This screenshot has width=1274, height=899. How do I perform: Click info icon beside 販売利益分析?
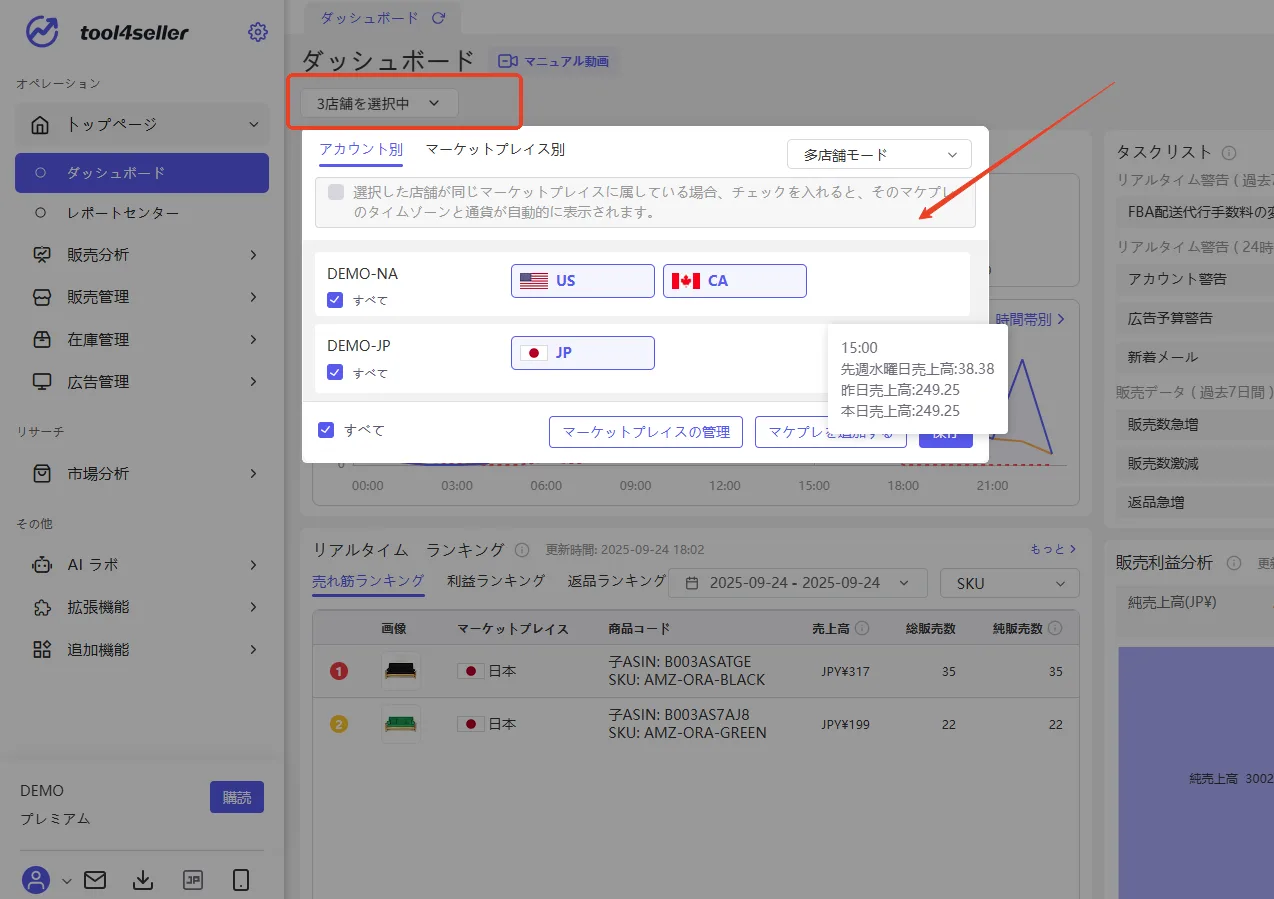point(1234,563)
